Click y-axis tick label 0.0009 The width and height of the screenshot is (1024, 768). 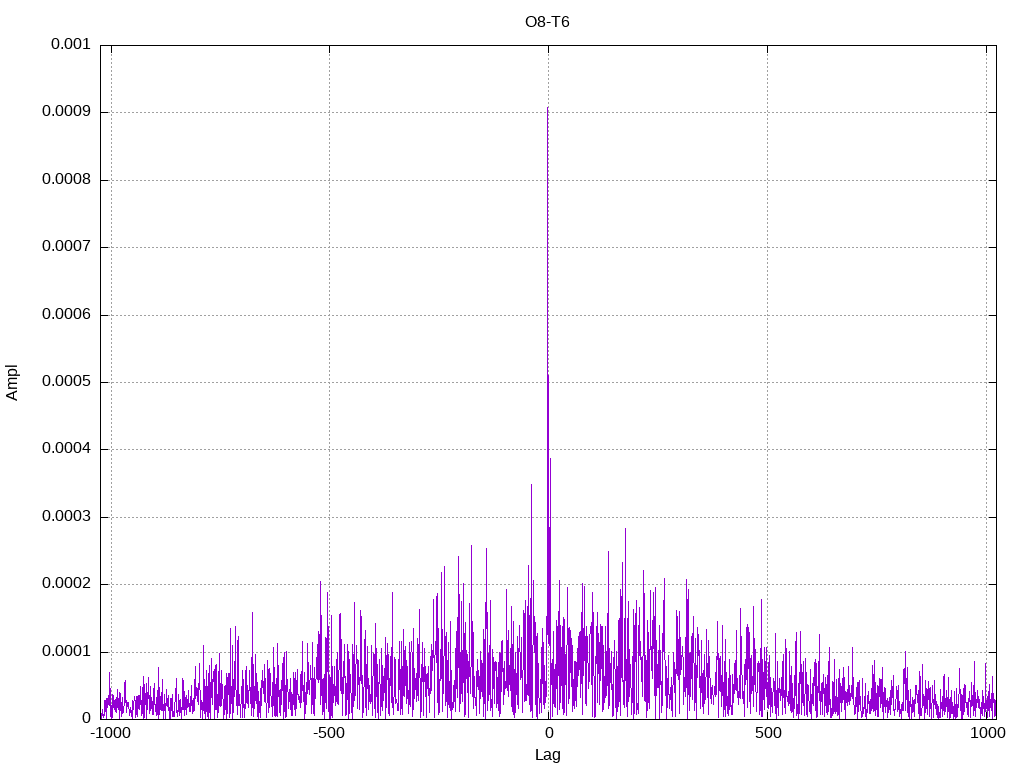tap(66, 112)
